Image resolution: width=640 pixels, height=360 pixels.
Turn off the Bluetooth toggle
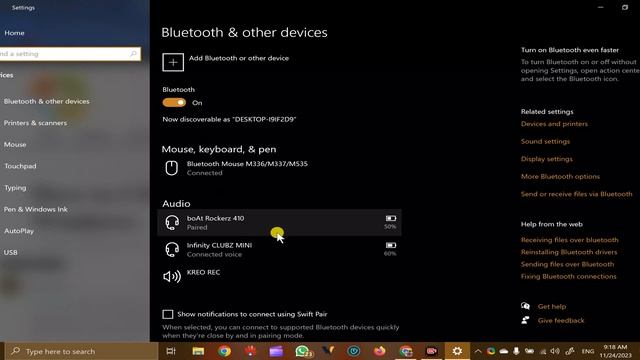pyautogui.click(x=174, y=102)
